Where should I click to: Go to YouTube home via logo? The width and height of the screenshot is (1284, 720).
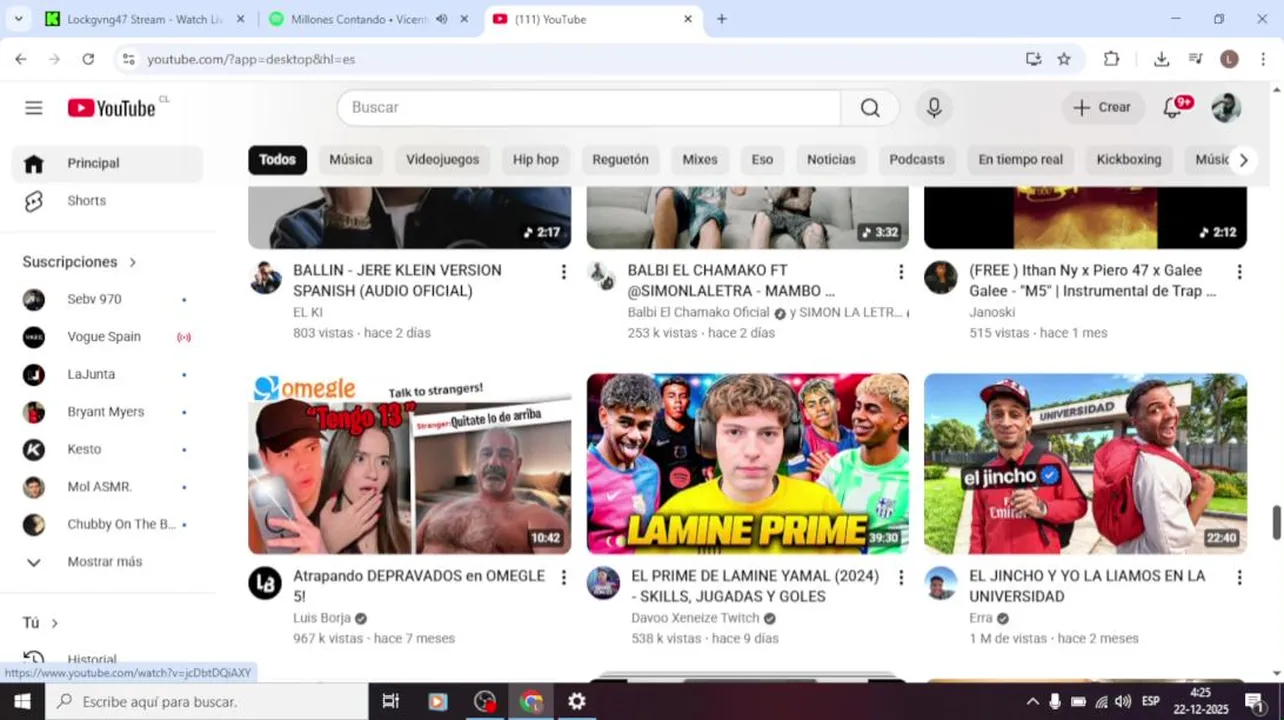click(111, 108)
